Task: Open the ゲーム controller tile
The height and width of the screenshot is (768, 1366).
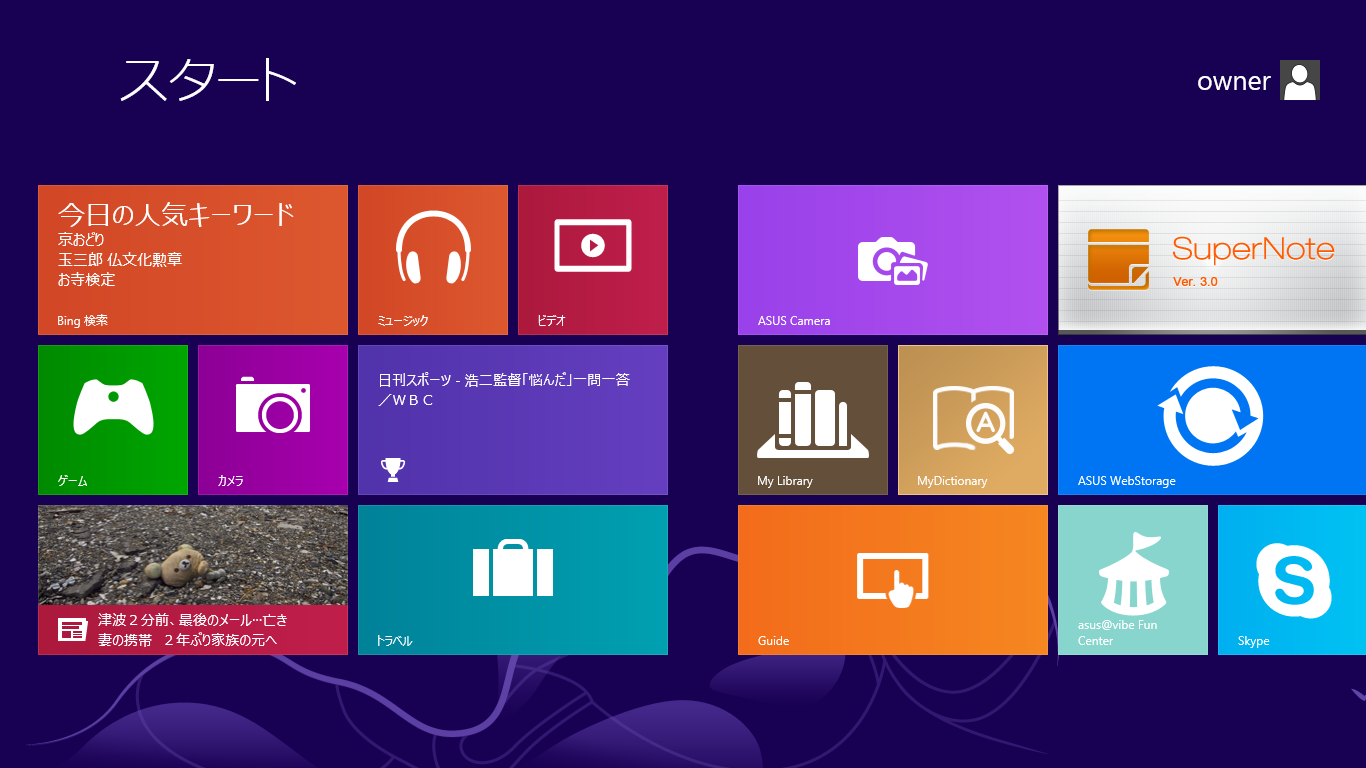Action: [113, 420]
